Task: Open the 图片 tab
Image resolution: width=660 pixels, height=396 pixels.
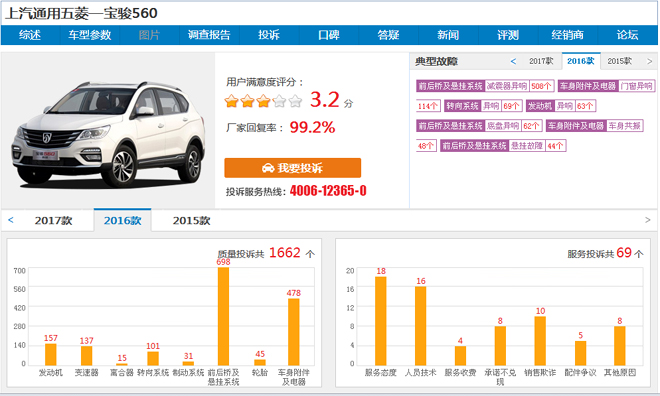Action: (x=149, y=35)
